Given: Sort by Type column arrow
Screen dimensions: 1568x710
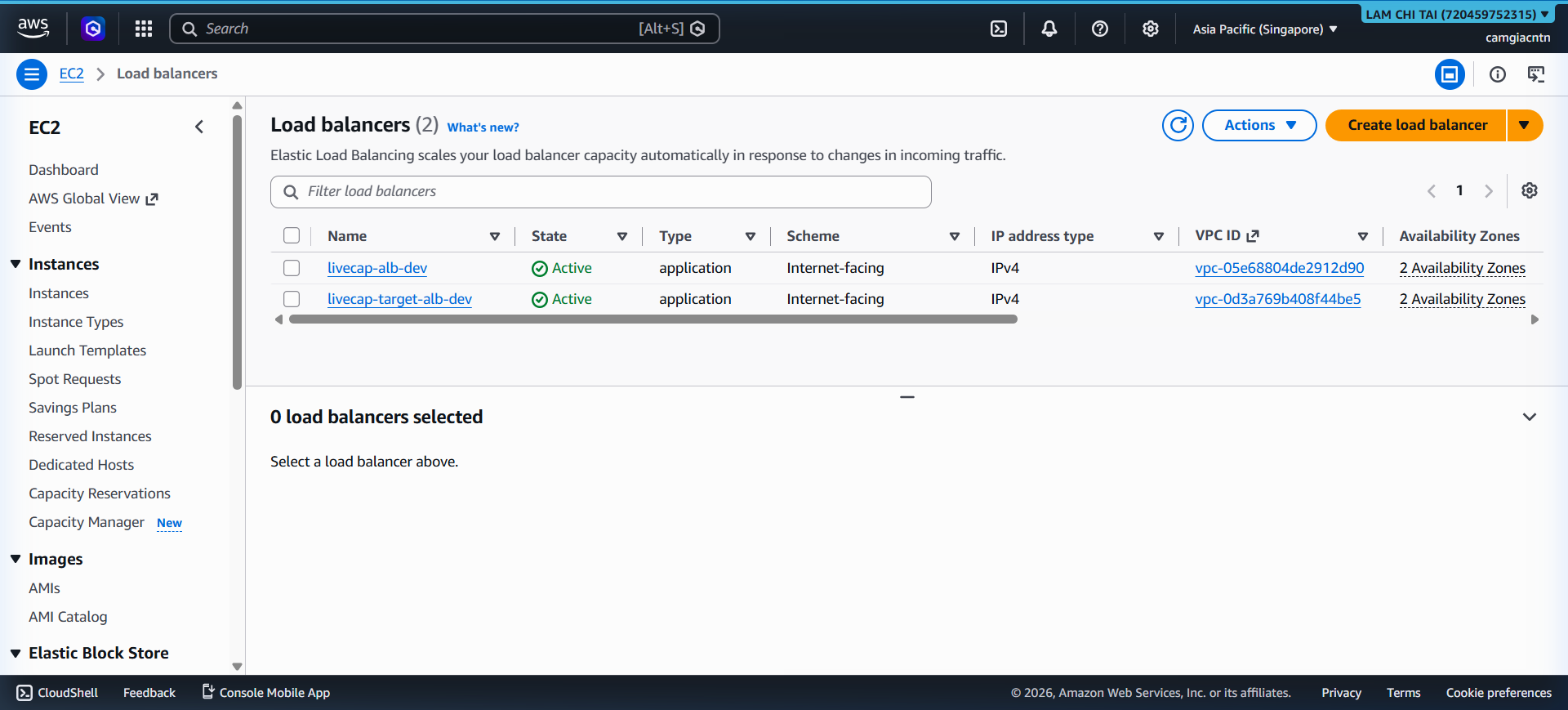Looking at the screenshot, I should tap(751, 236).
